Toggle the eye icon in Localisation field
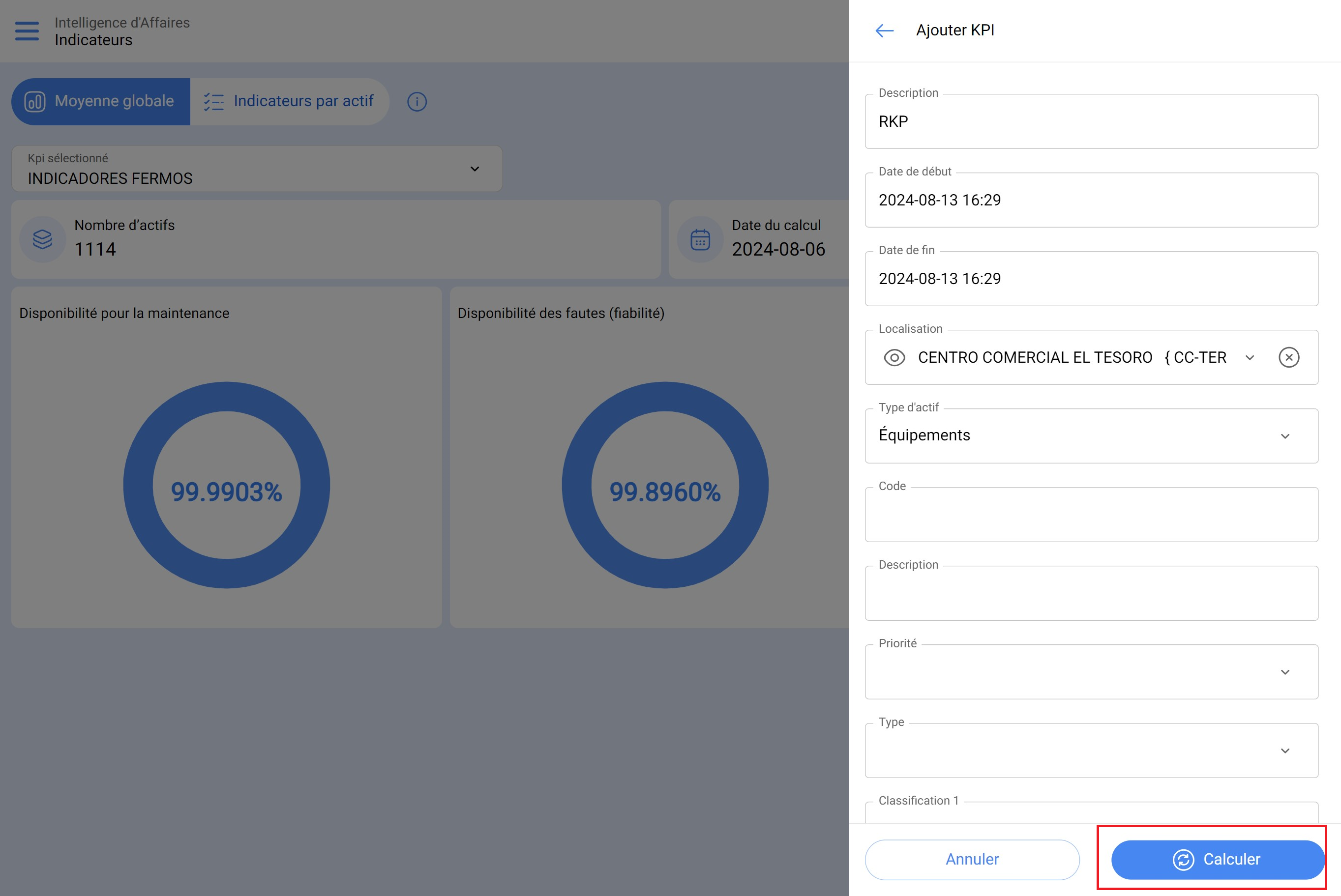Image resolution: width=1341 pixels, height=896 pixels. point(894,358)
